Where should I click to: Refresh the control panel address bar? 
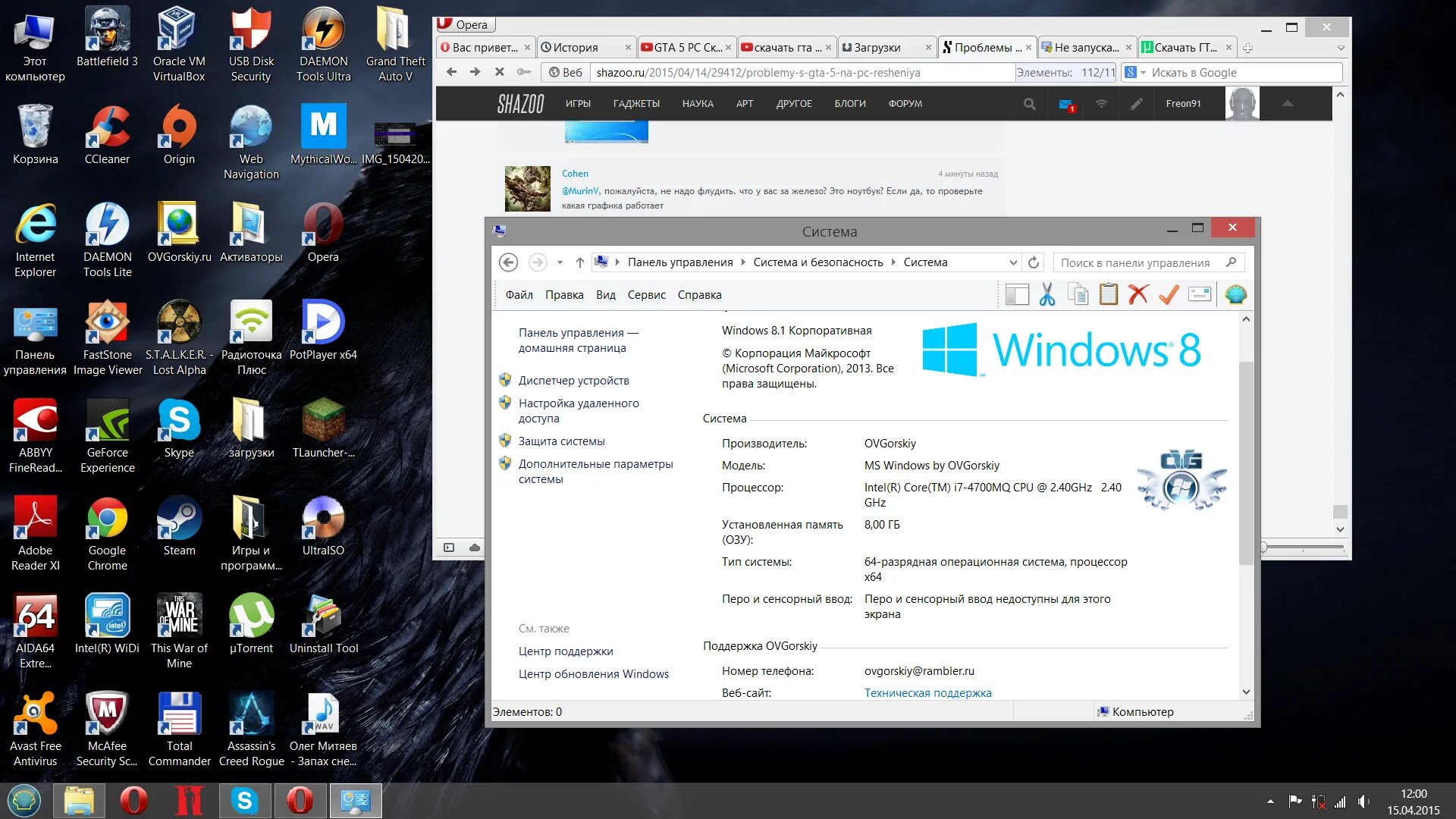coord(1034,262)
